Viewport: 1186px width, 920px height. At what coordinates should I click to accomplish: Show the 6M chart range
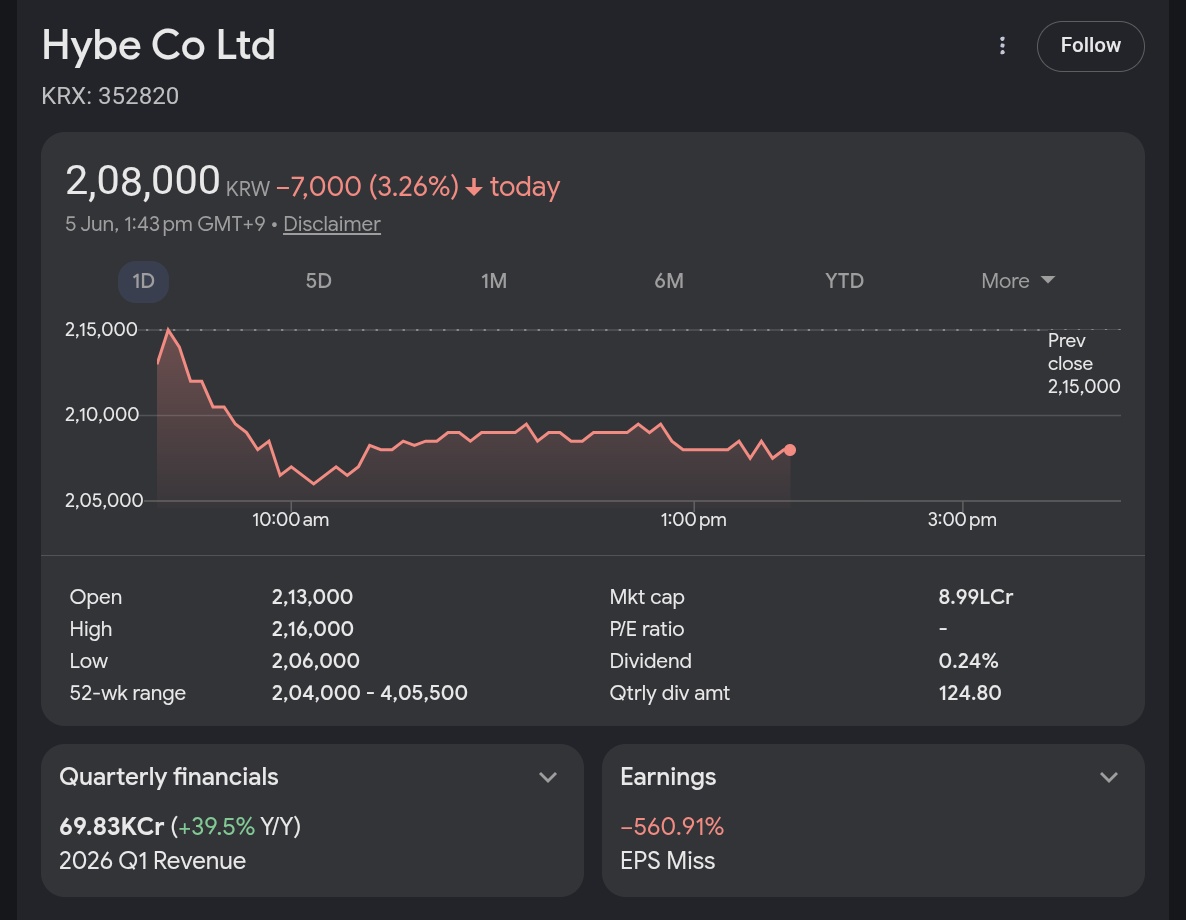(669, 281)
